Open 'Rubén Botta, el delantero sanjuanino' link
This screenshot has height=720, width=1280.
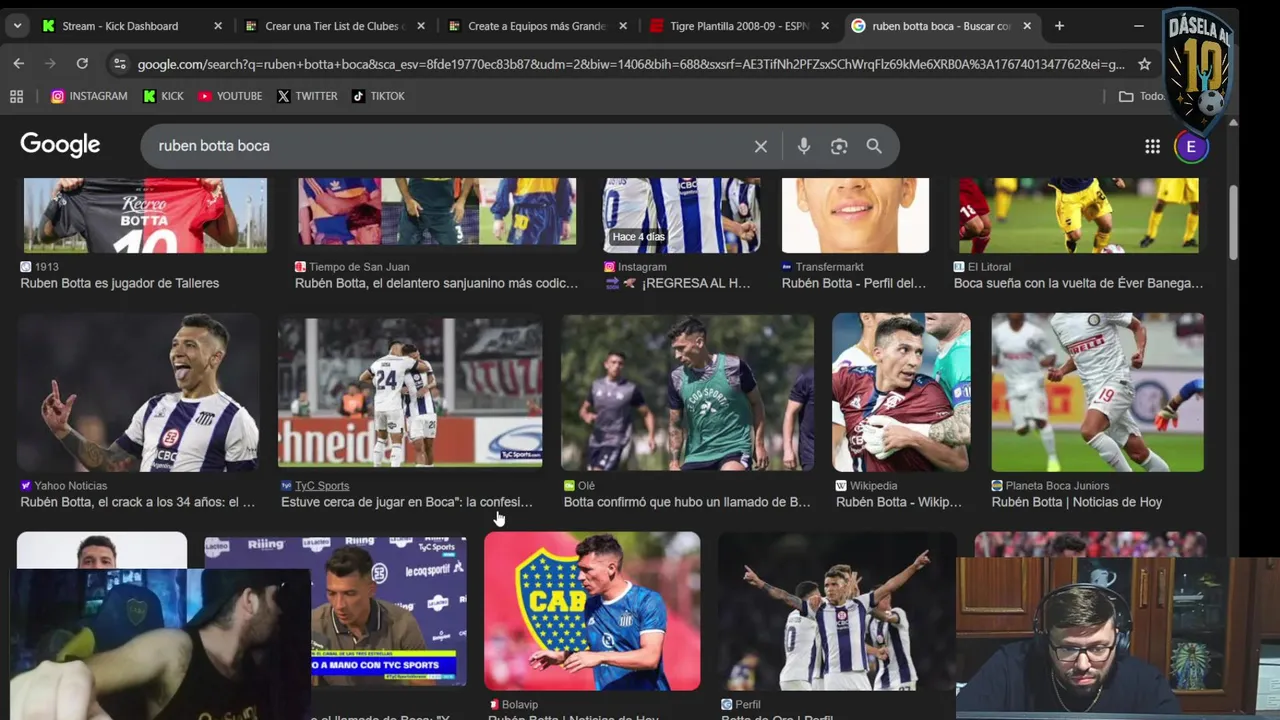tap(436, 283)
